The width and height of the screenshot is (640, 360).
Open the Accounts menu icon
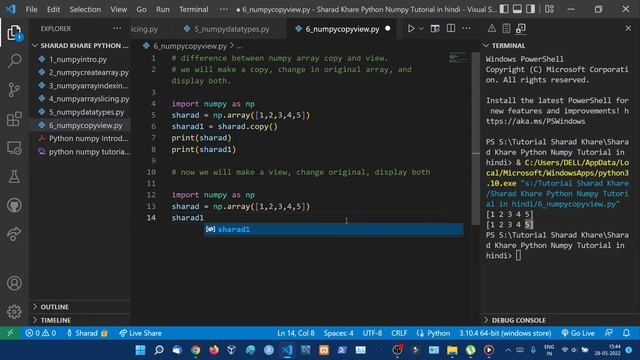point(14,283)
